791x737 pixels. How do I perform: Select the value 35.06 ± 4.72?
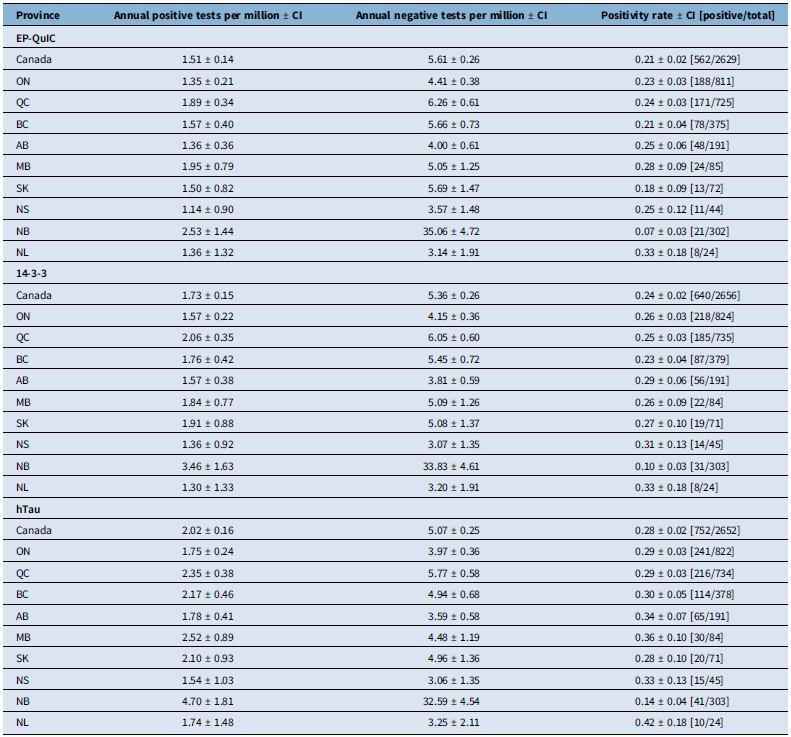453,228
